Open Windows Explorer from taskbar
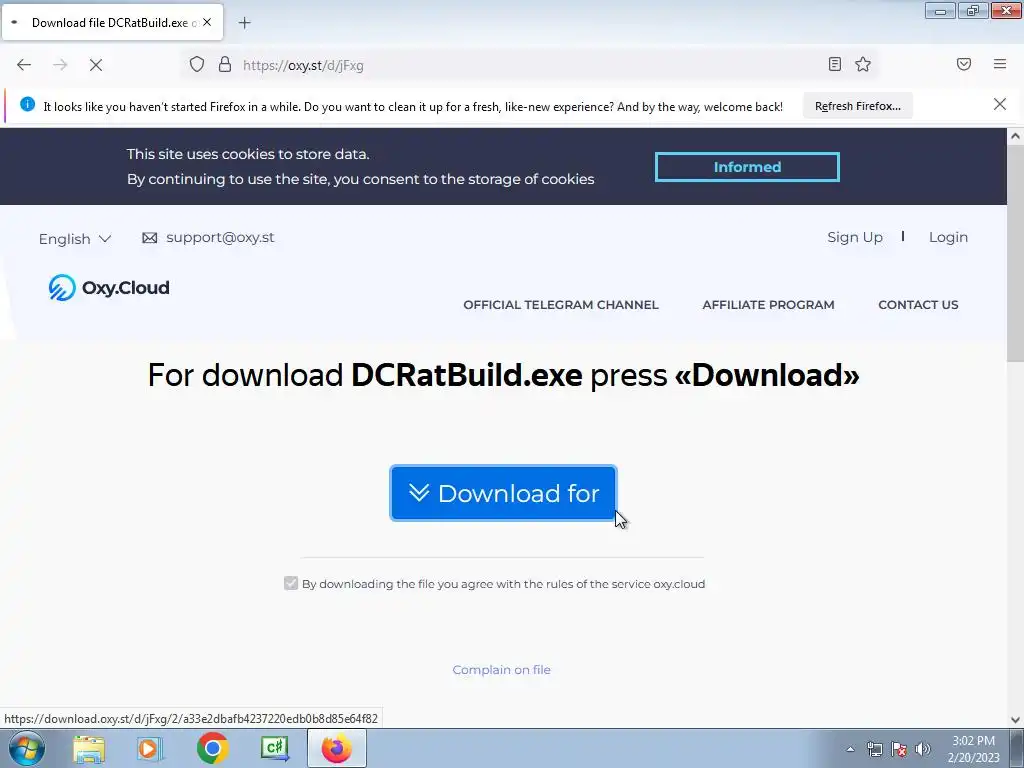The image size is (1024, 768). tap(89, 749)
